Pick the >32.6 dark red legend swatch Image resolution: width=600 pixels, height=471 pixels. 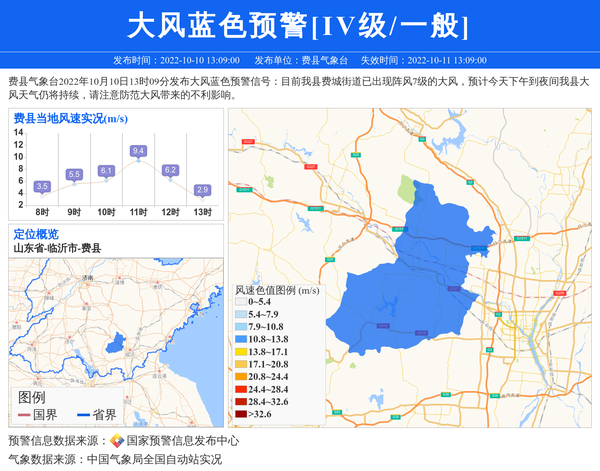[x=240, y=414]
